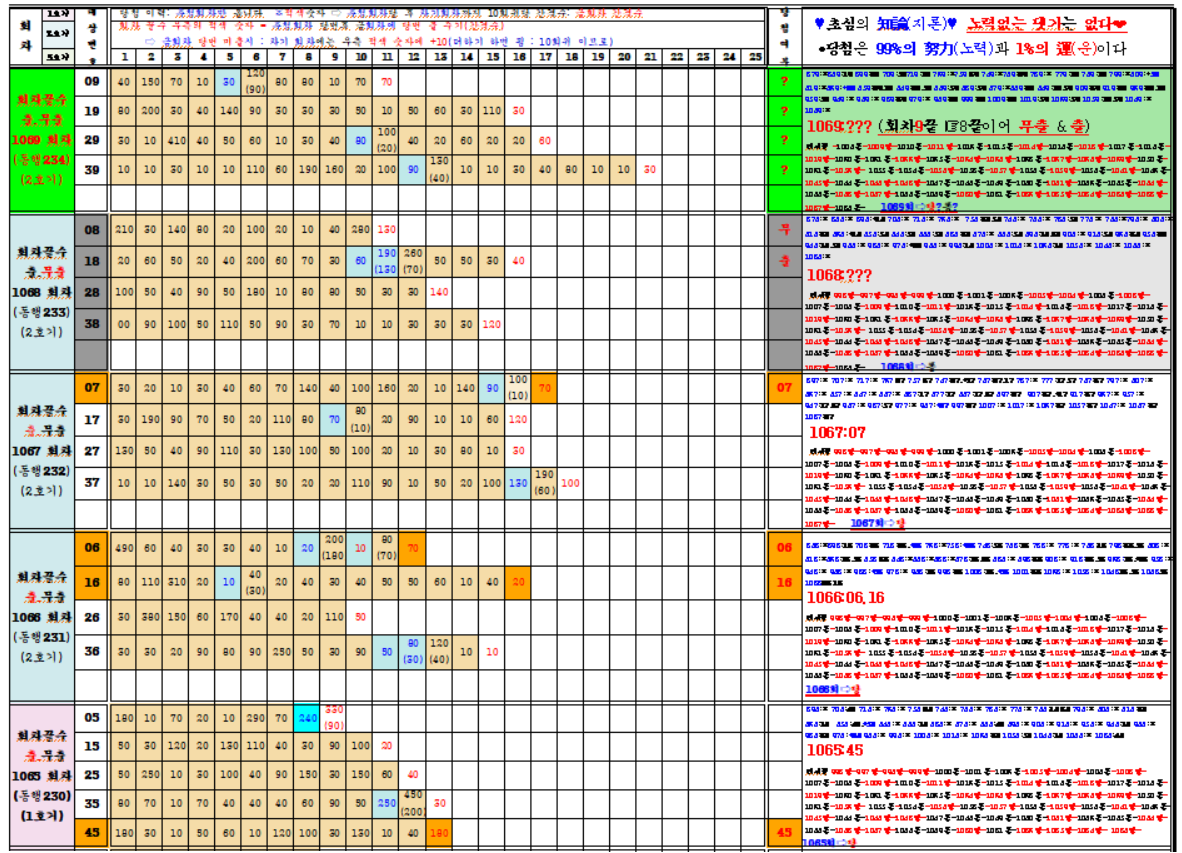Select the cyan highlighted 240 cell

click(x=307, y=717)
